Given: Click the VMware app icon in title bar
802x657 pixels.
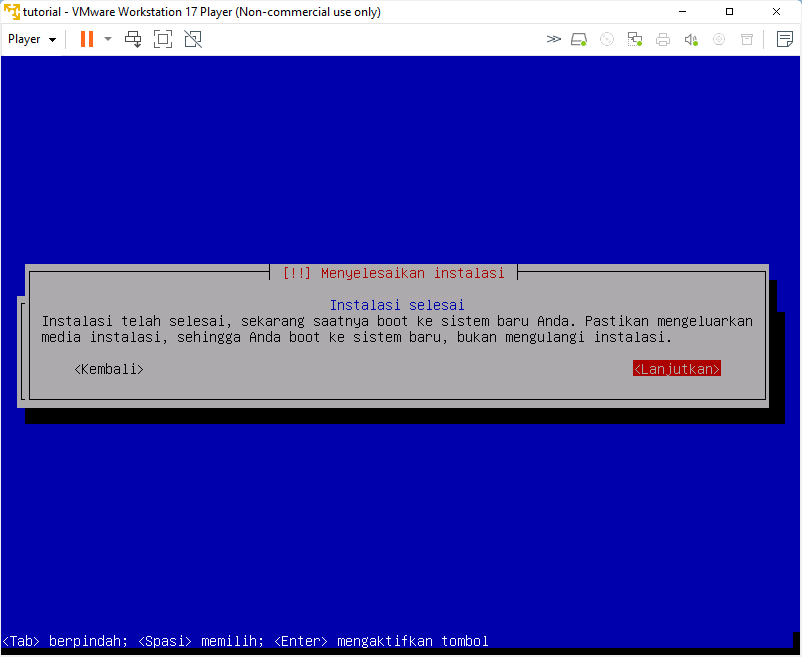Looking at the screenshot, I should [x=11, y=11].
